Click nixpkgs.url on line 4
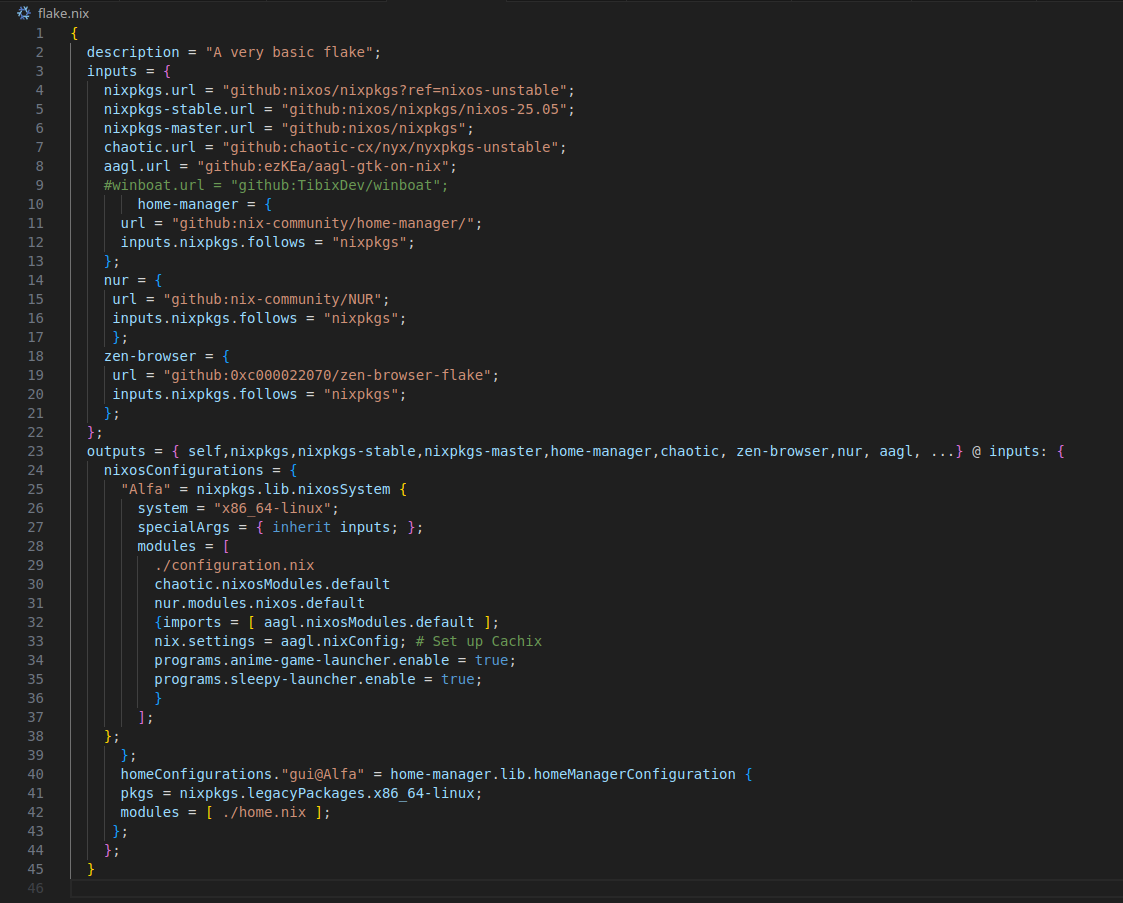Screen dimensions: 1123x903 tap(150, 90)
